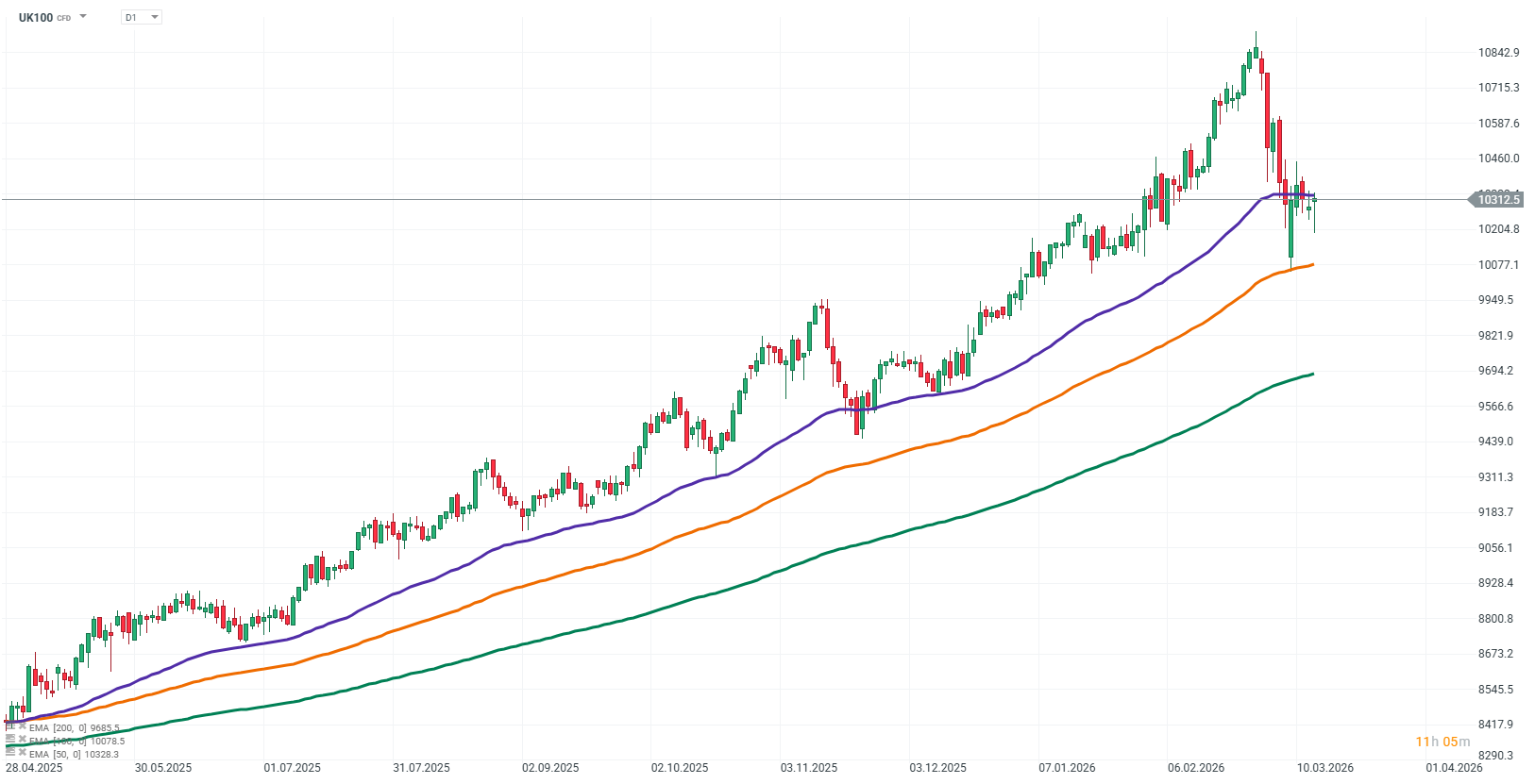Click the current price tag 10312.5

[1498, 199]
